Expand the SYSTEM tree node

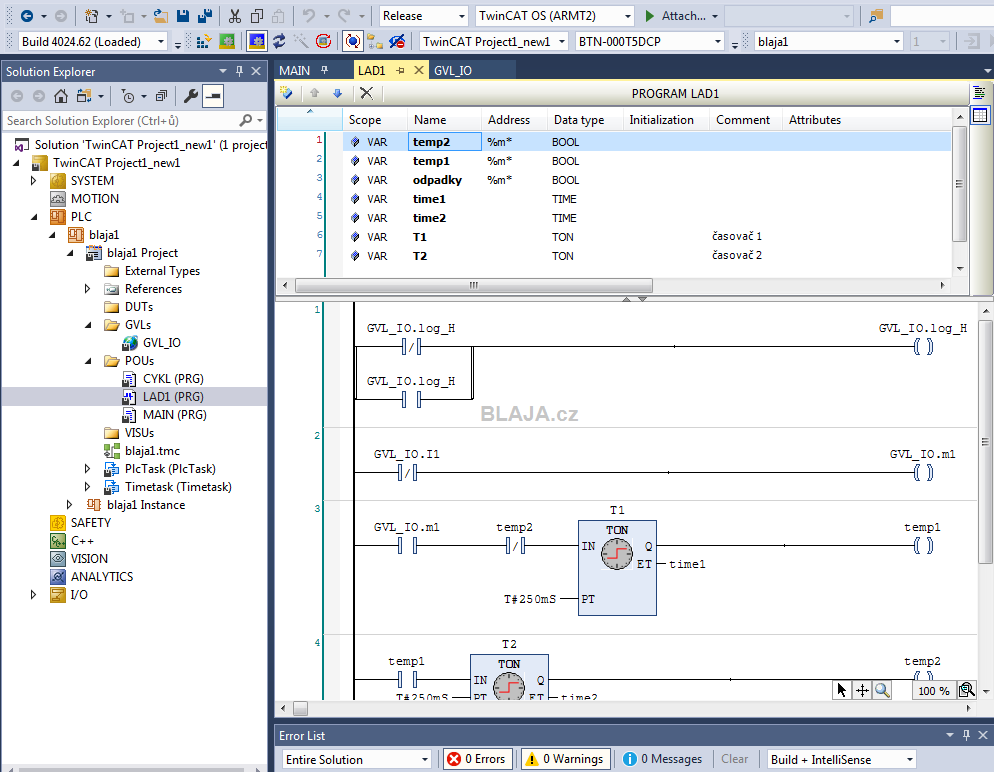(x=34, y=181)
